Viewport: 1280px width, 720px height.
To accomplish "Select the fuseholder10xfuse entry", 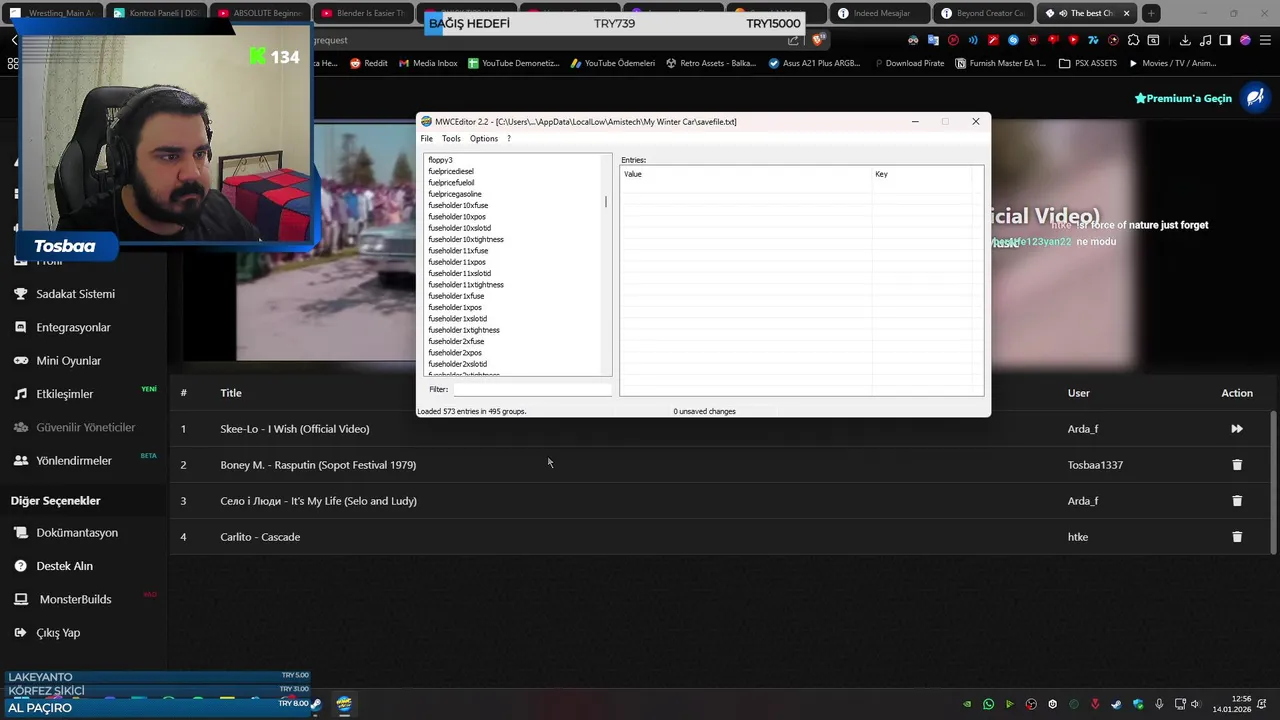I will coord(458,205).
